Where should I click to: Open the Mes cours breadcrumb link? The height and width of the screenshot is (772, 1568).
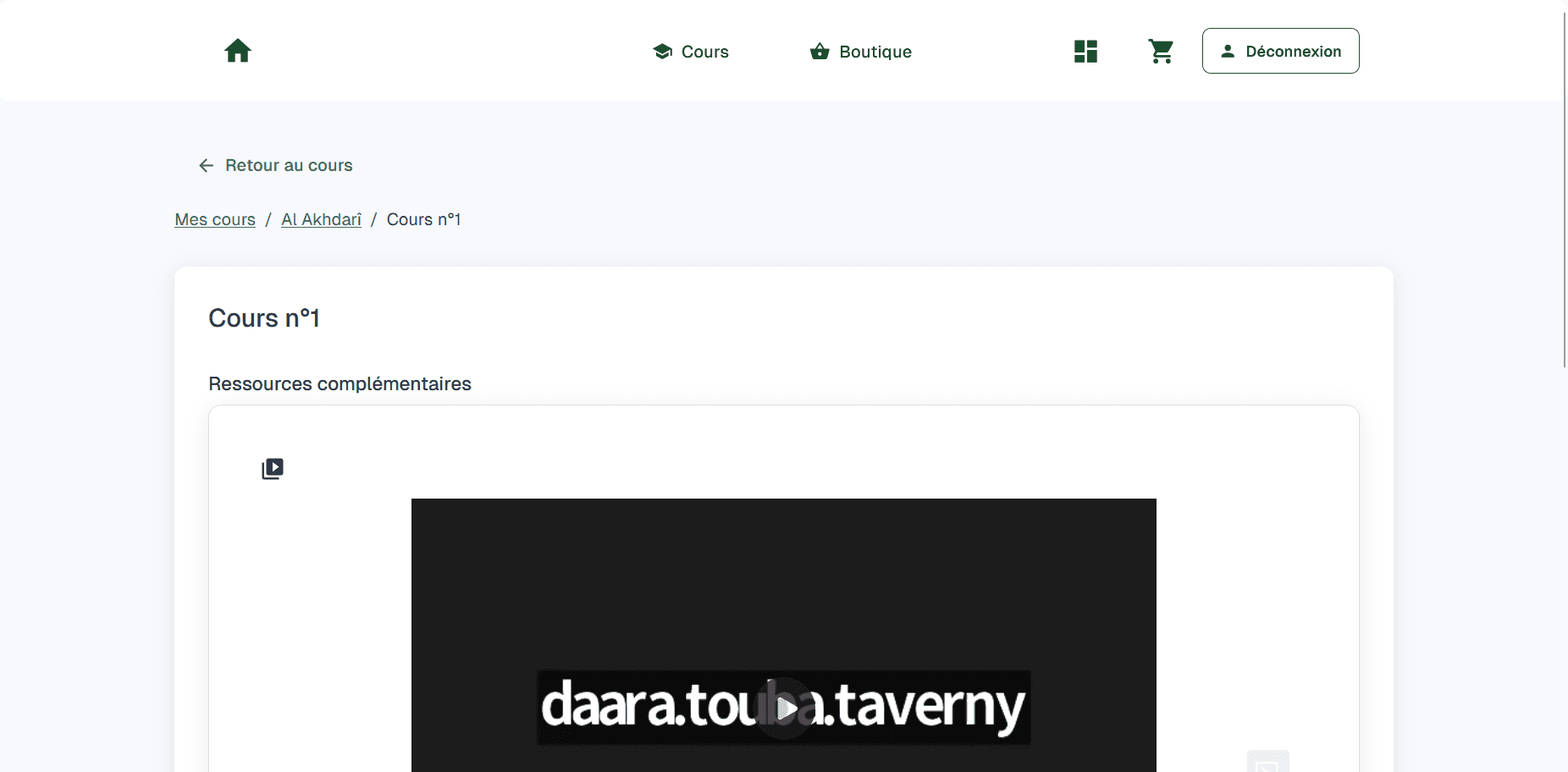pyautogui.click(x=215, y=219)
